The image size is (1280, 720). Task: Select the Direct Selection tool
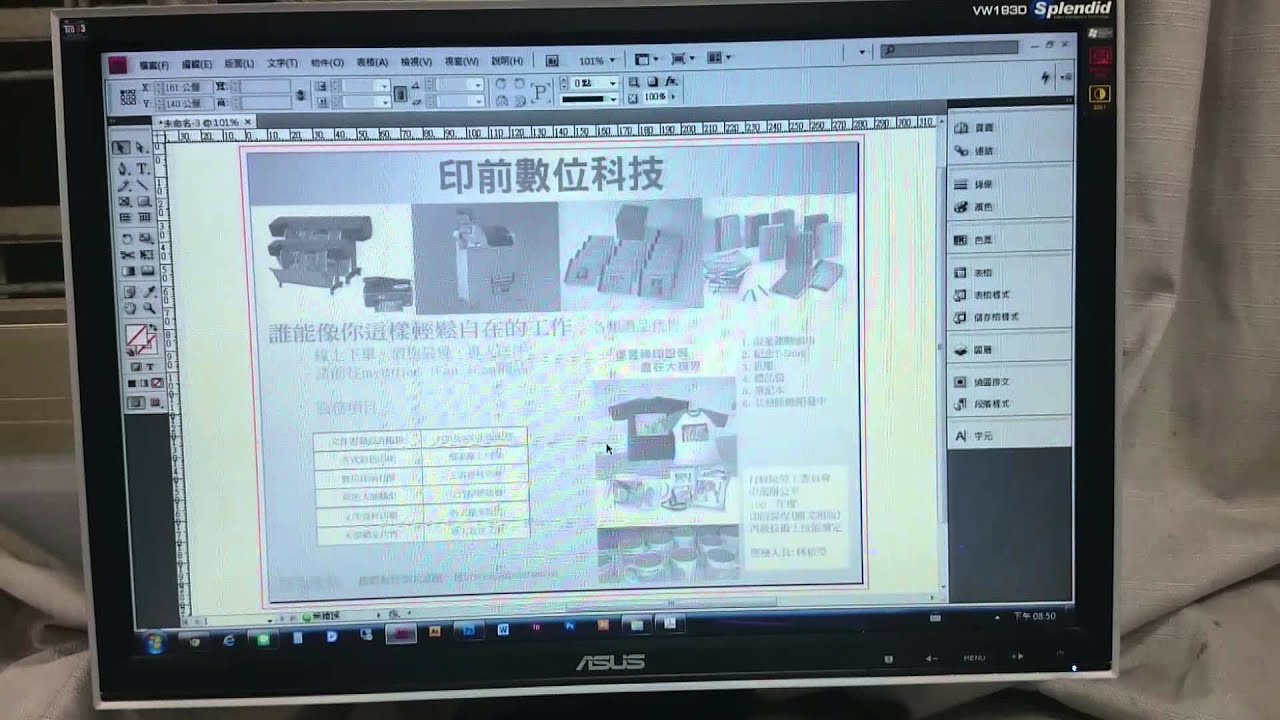[140, 147]
